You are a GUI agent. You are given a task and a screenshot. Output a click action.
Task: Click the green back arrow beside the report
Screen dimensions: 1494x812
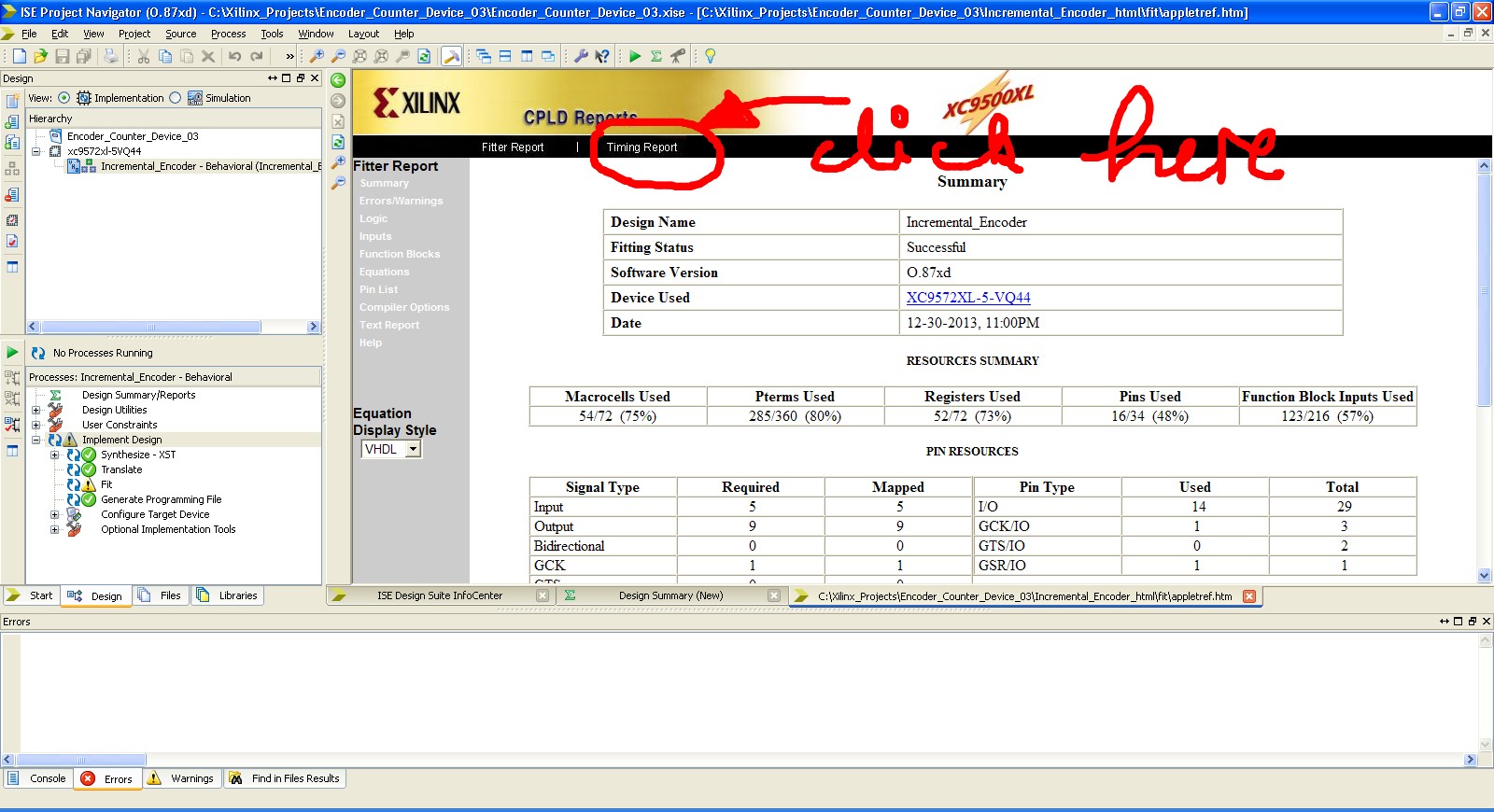pos(338,80)
